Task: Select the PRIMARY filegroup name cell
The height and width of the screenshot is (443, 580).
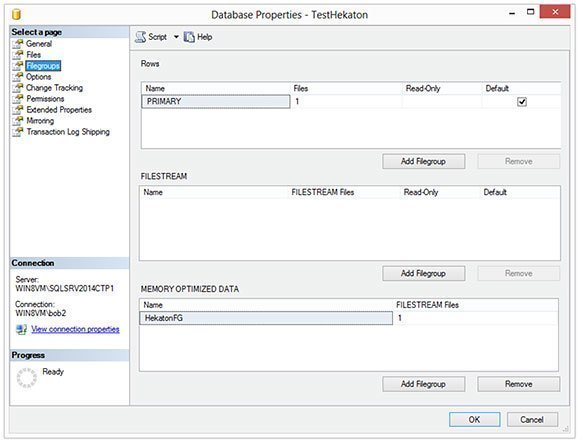Action: [x=216, y=102]
